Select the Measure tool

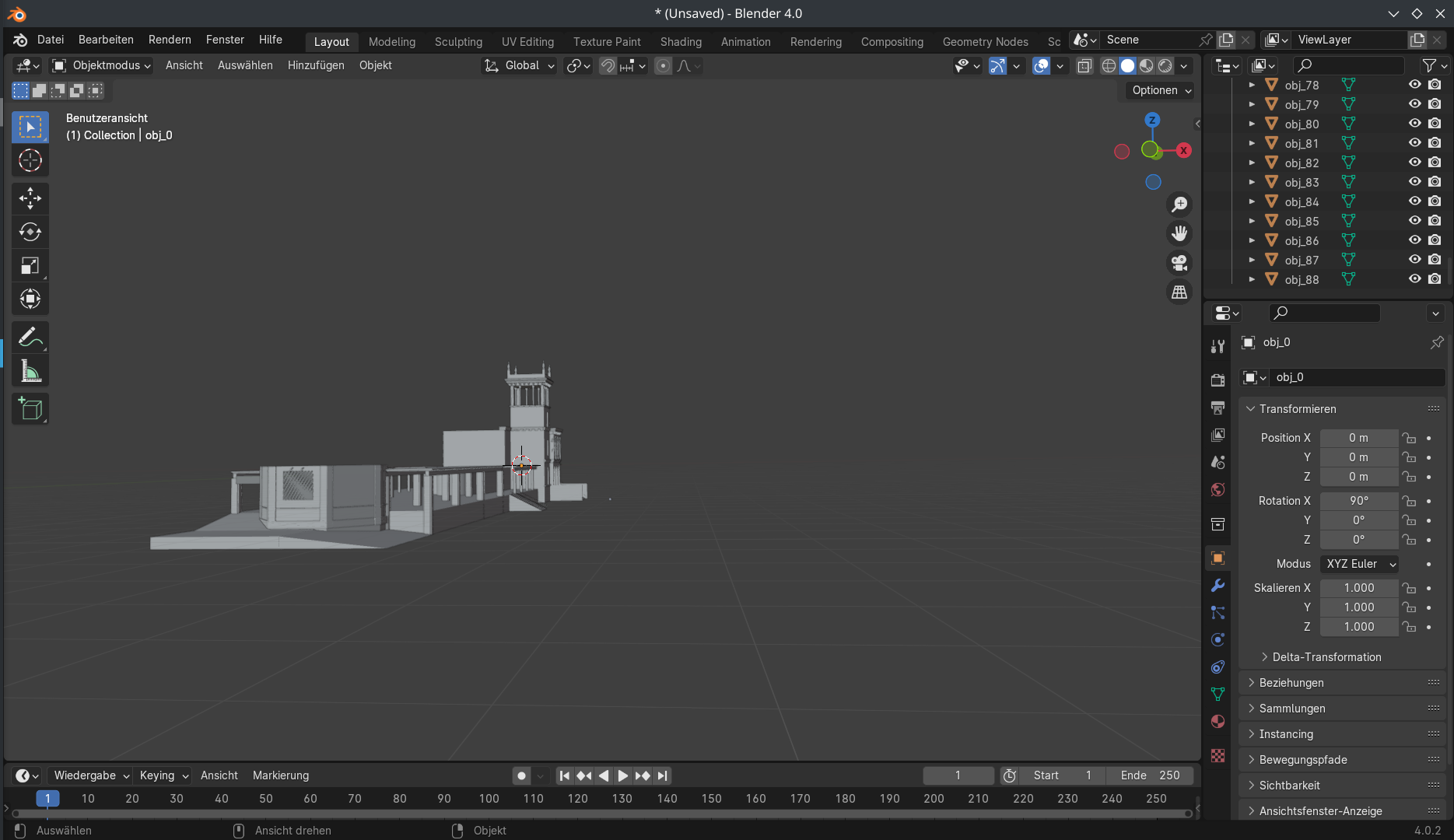pyautogui.click(x=30, y=372)
